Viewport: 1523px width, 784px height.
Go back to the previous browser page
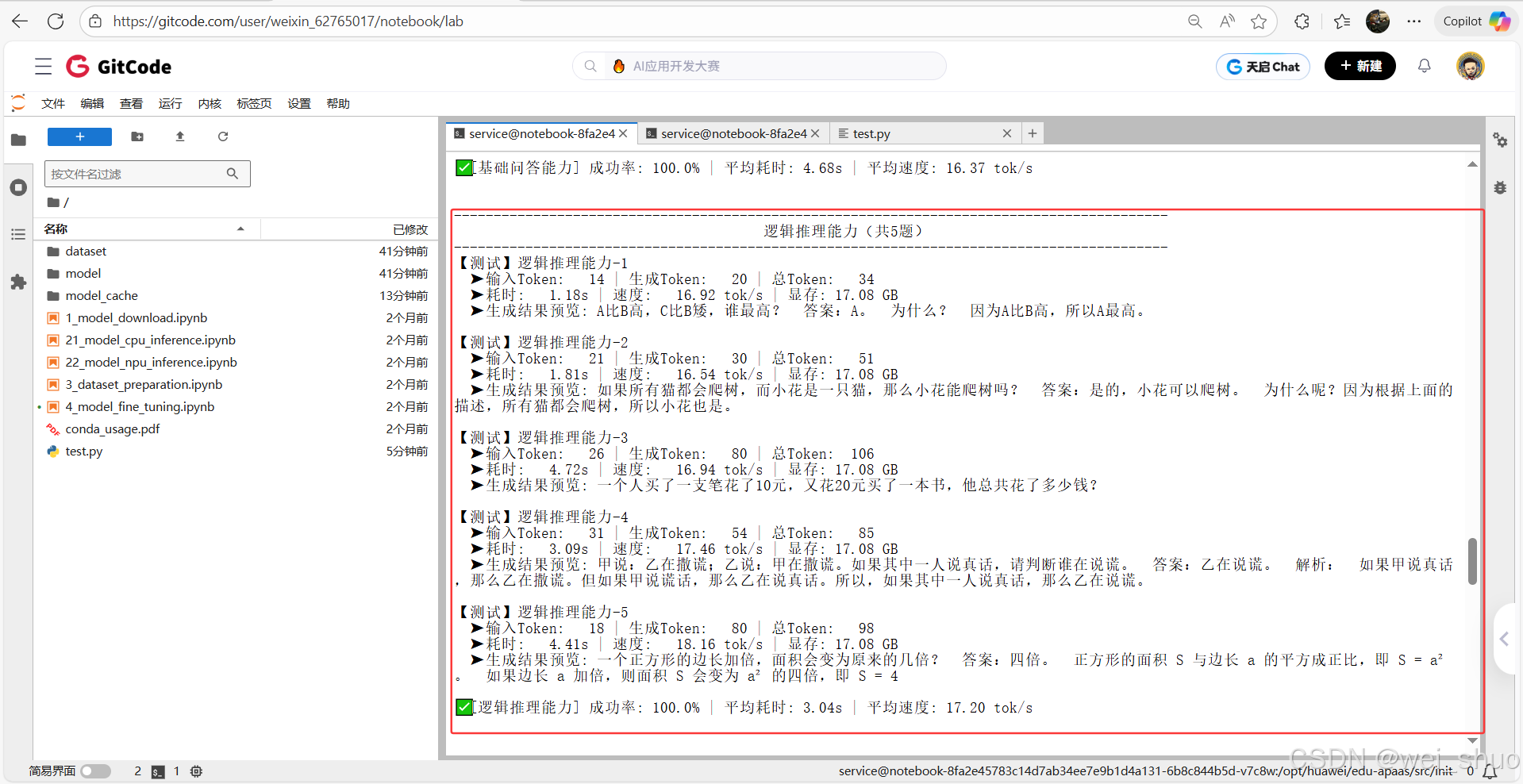point(20,21)
